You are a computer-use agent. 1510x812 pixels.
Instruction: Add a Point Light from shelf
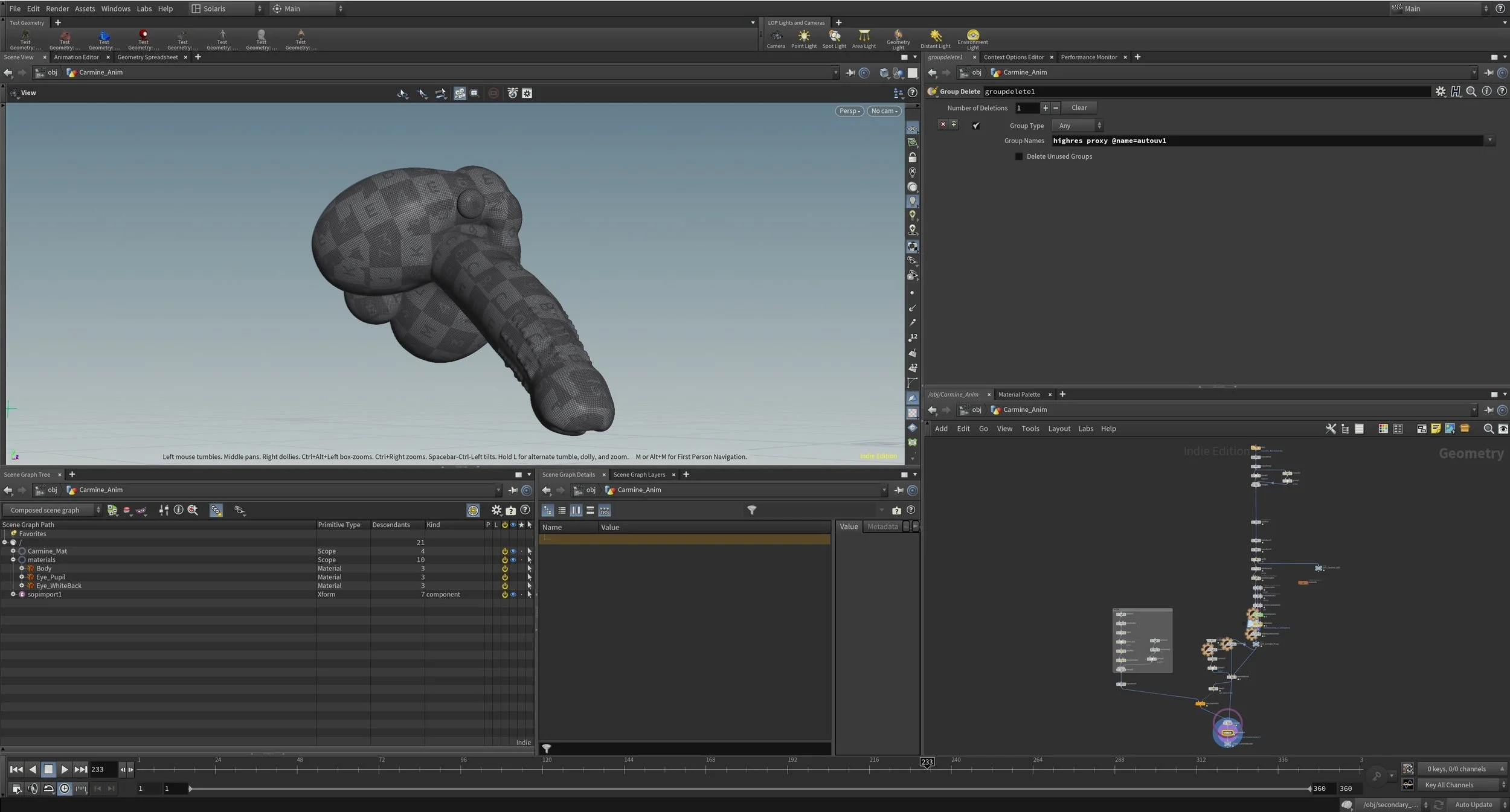click(x=803, y=39)
